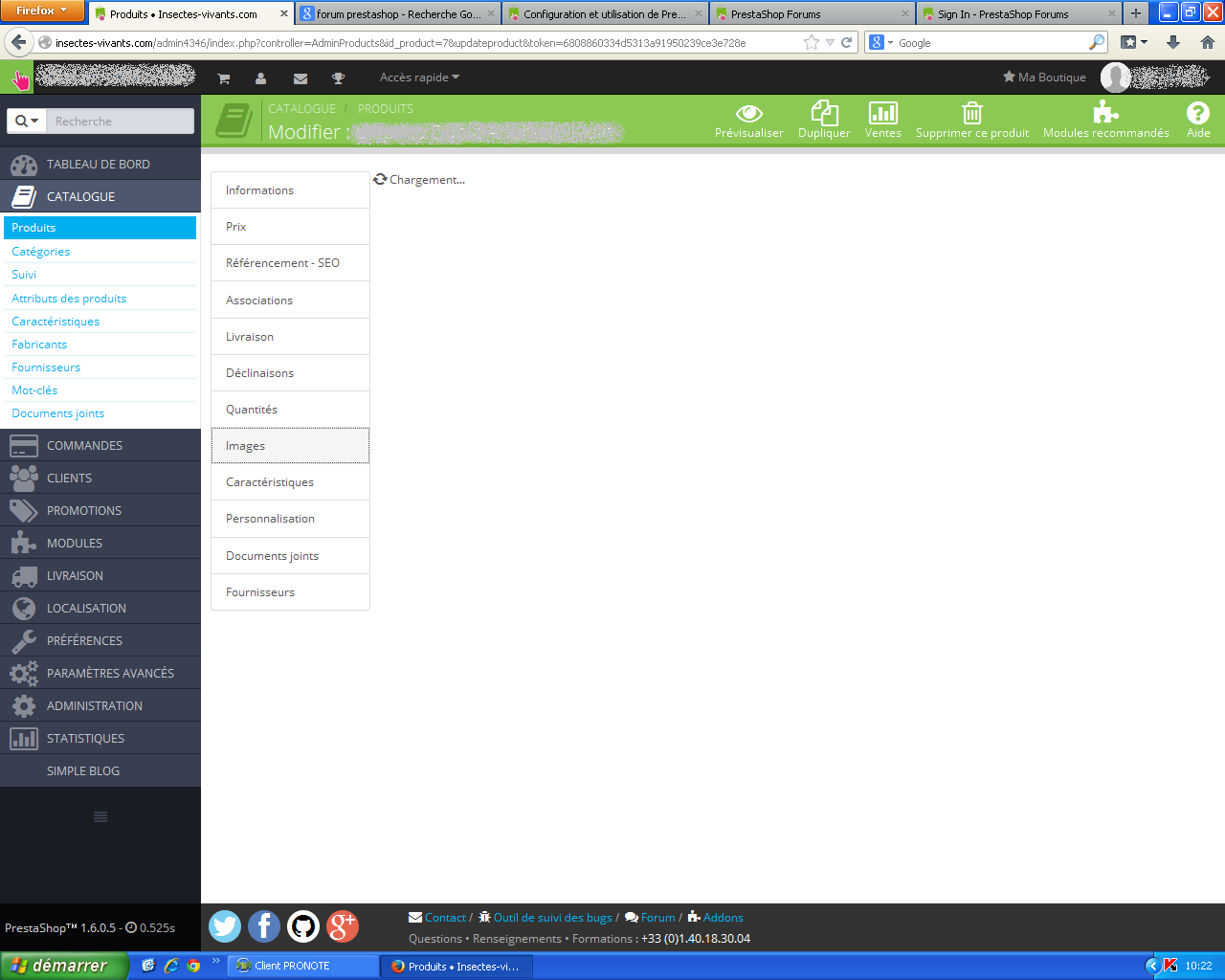This screenshot has width=1225, height=980.
Task: Open a new browser tab
Action: click(1136, 13)
